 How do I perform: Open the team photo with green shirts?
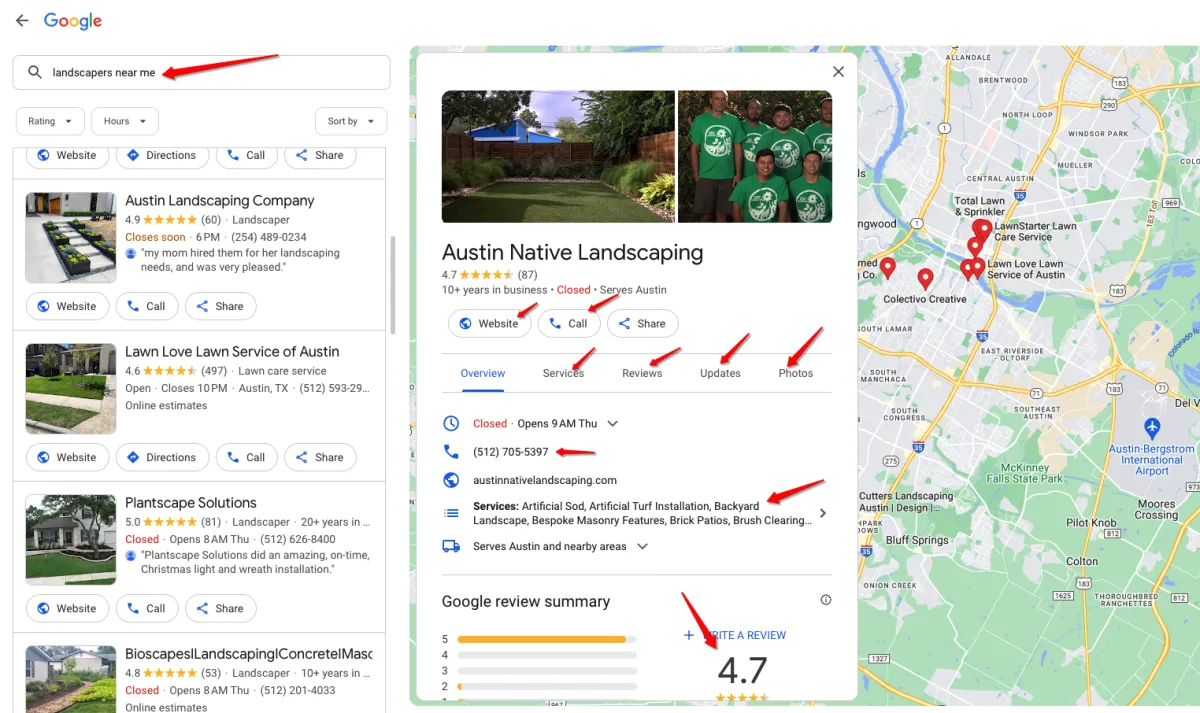755,157
